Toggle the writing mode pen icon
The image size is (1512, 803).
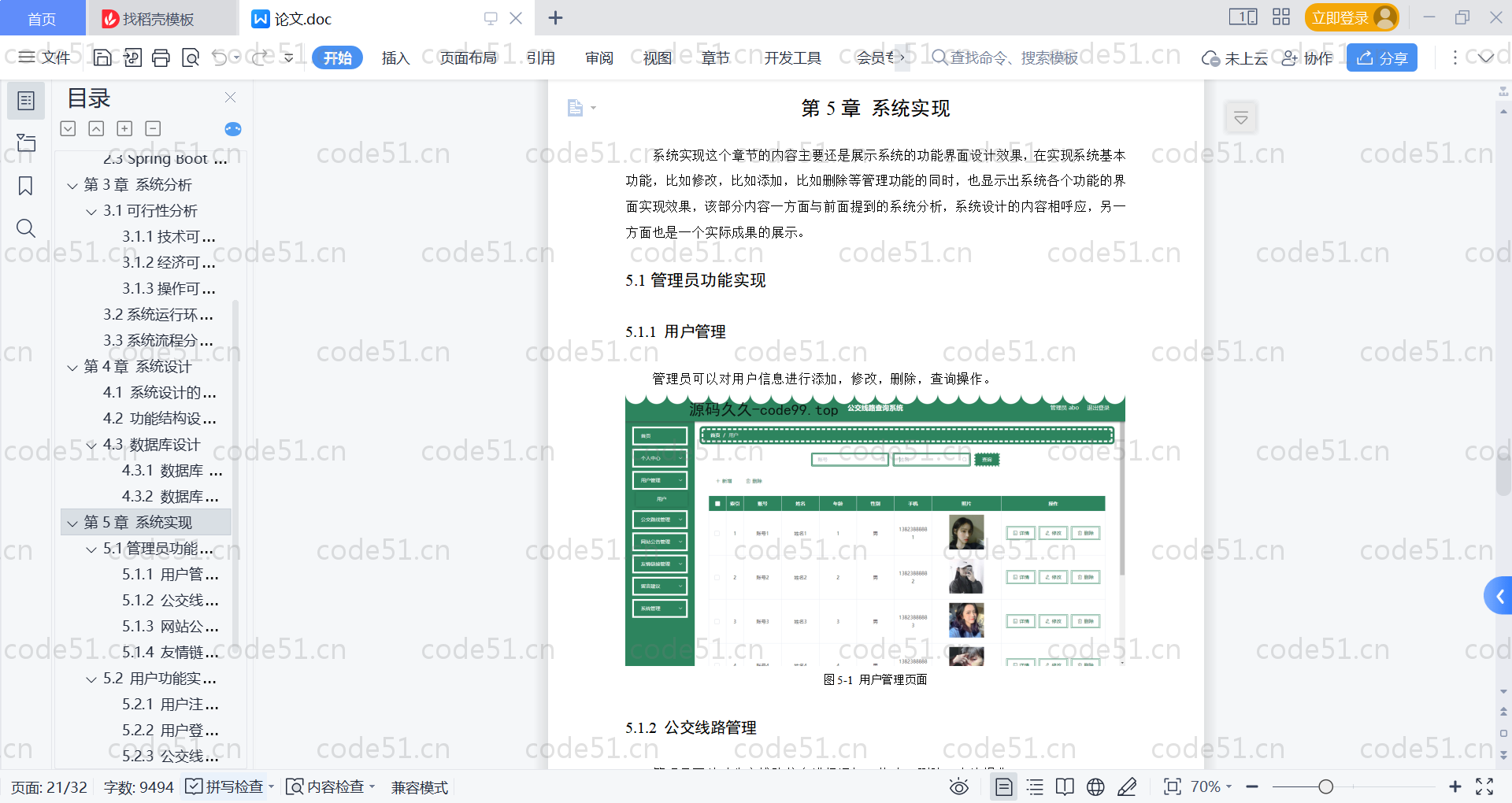[x=1127, y=786]
